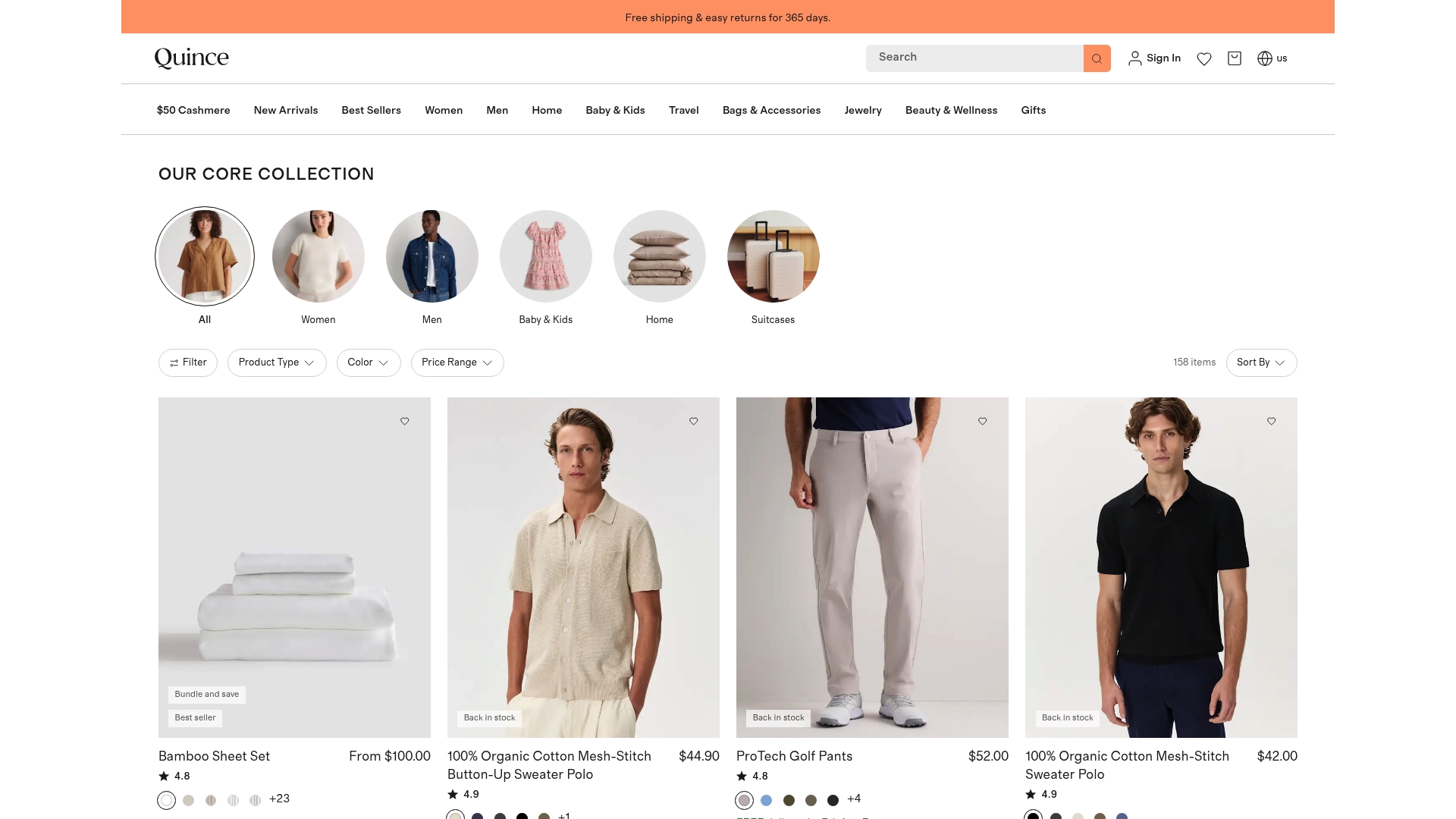The width and height of the screenshot is (1456, 819).
Task: Open Organic Cotton Mesh-Stitch Button-Up Sweater Polo title
Action: tap(549, 765)
